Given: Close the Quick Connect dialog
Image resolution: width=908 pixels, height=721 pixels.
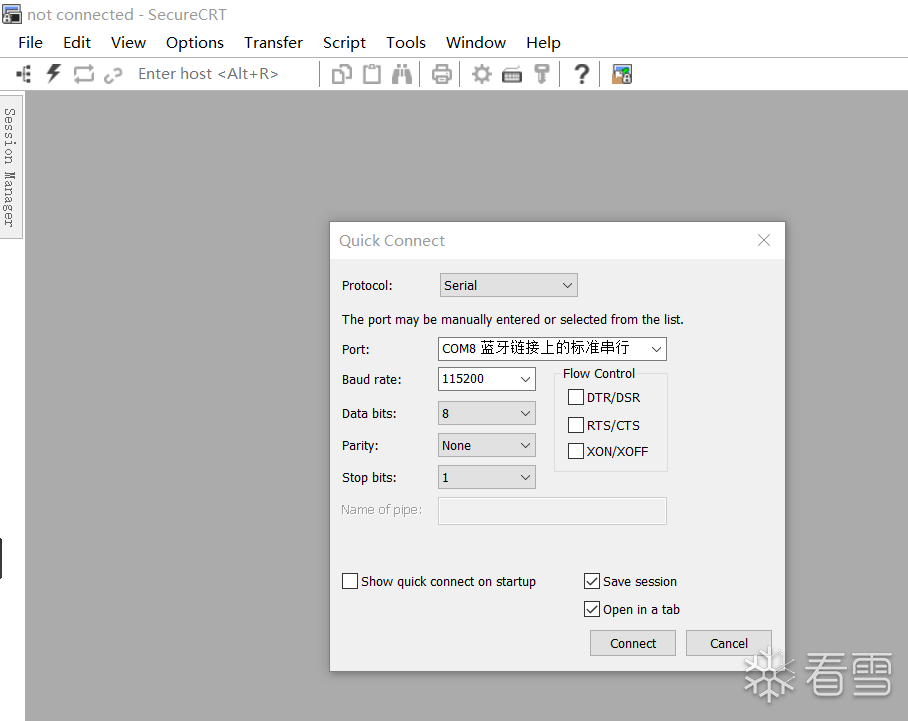Looking at the screenshot, I should coord(764,240).
